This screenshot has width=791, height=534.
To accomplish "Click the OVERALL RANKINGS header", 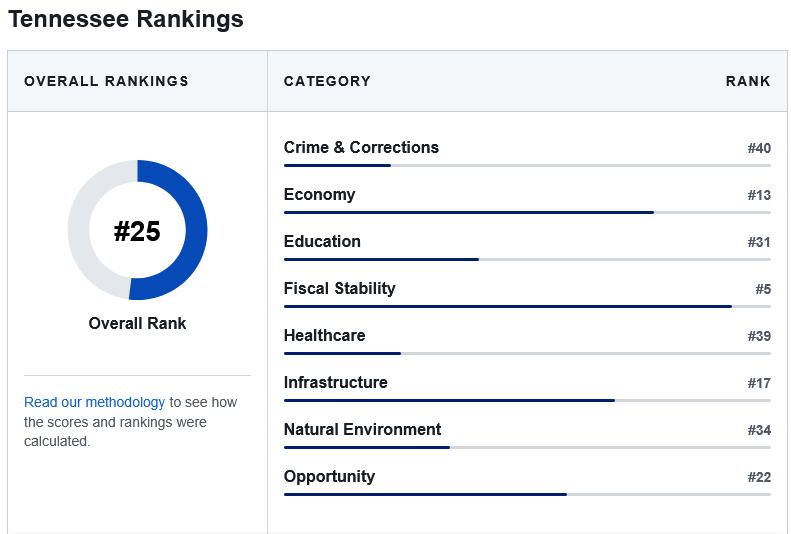I will 106,81.
